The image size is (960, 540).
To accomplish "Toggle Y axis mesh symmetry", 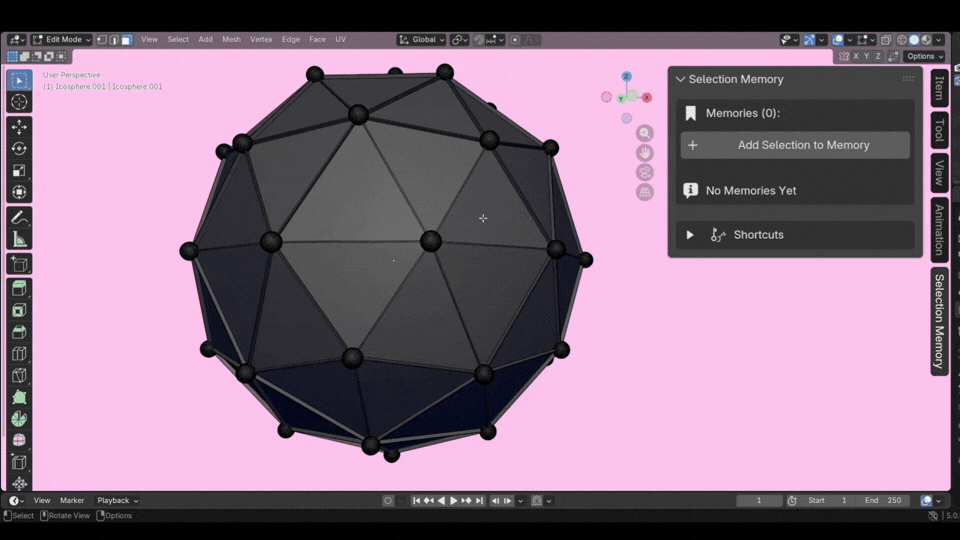I will [866, 56].
